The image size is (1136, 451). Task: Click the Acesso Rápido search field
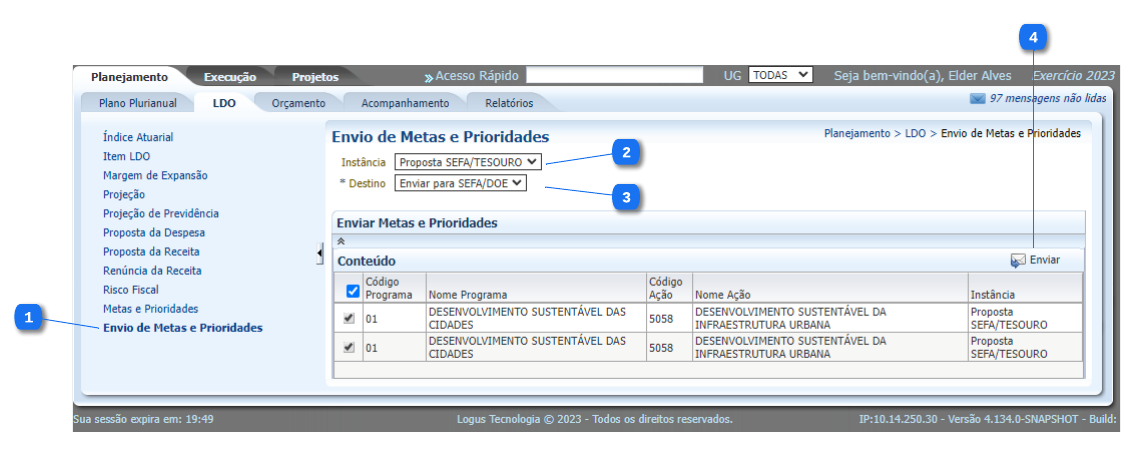click(614, 75)
